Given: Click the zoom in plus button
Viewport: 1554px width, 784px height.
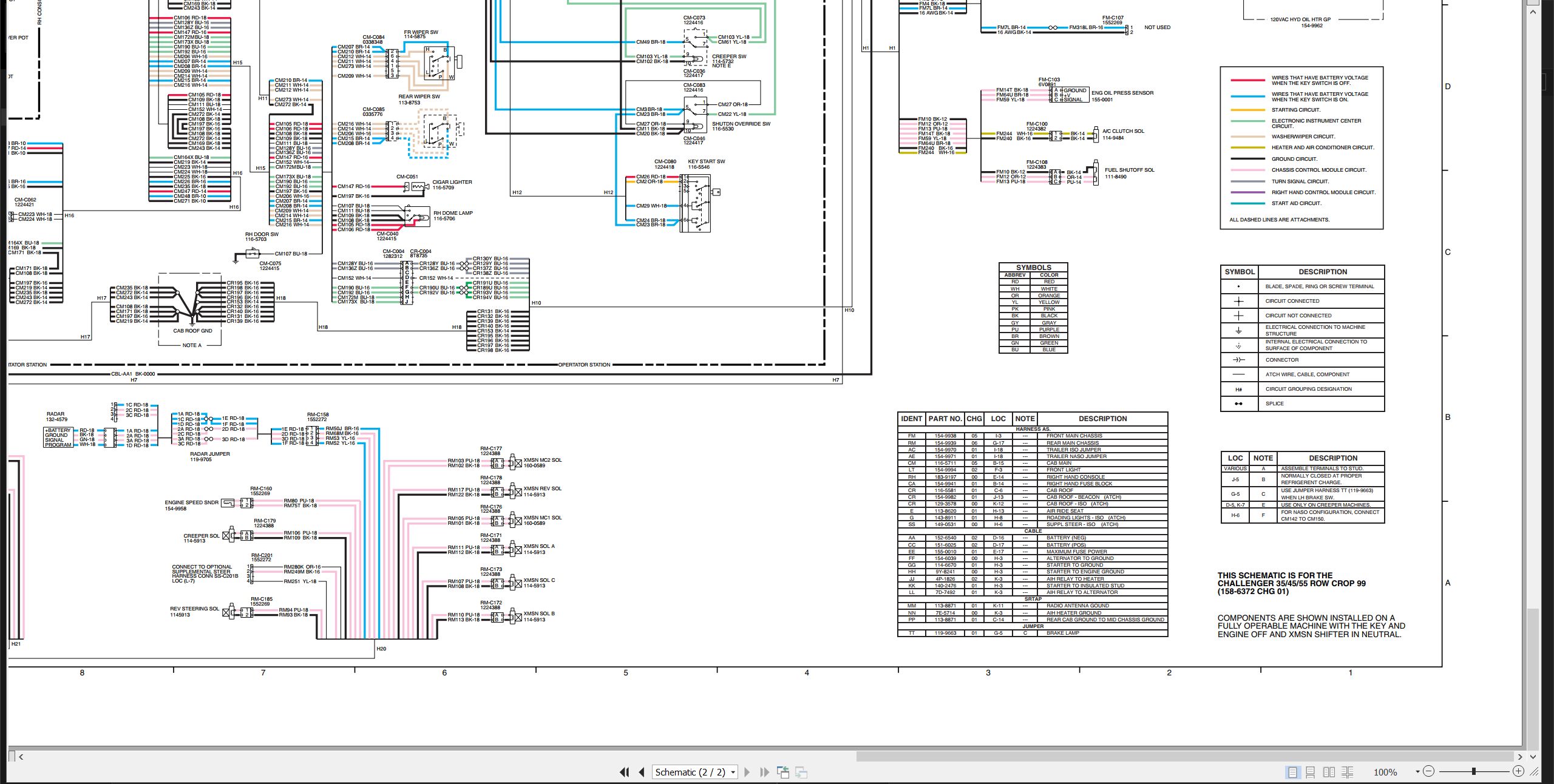Looking at the screenshot, I should tap(1518, 771).
